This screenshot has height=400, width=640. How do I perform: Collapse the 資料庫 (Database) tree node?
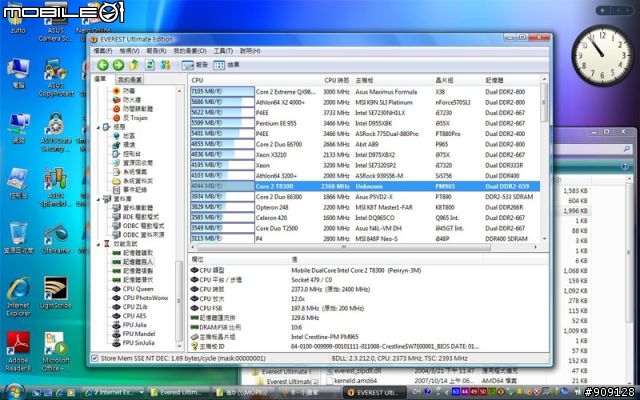98,199
